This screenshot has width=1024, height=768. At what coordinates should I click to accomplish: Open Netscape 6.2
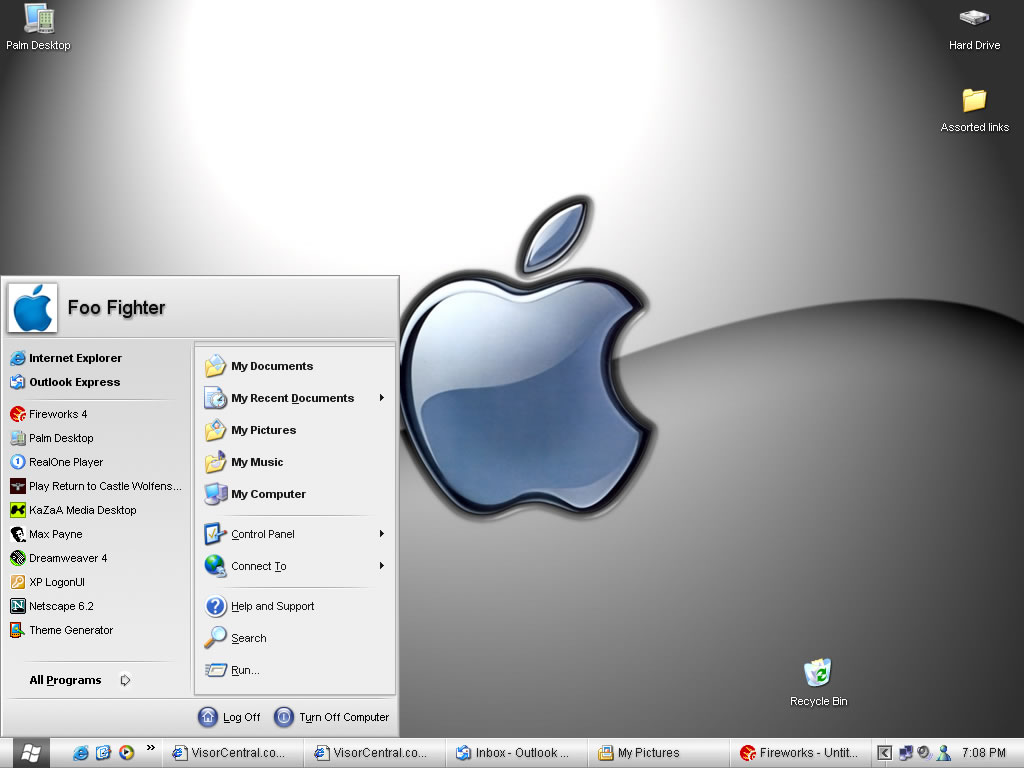[60, 606]
